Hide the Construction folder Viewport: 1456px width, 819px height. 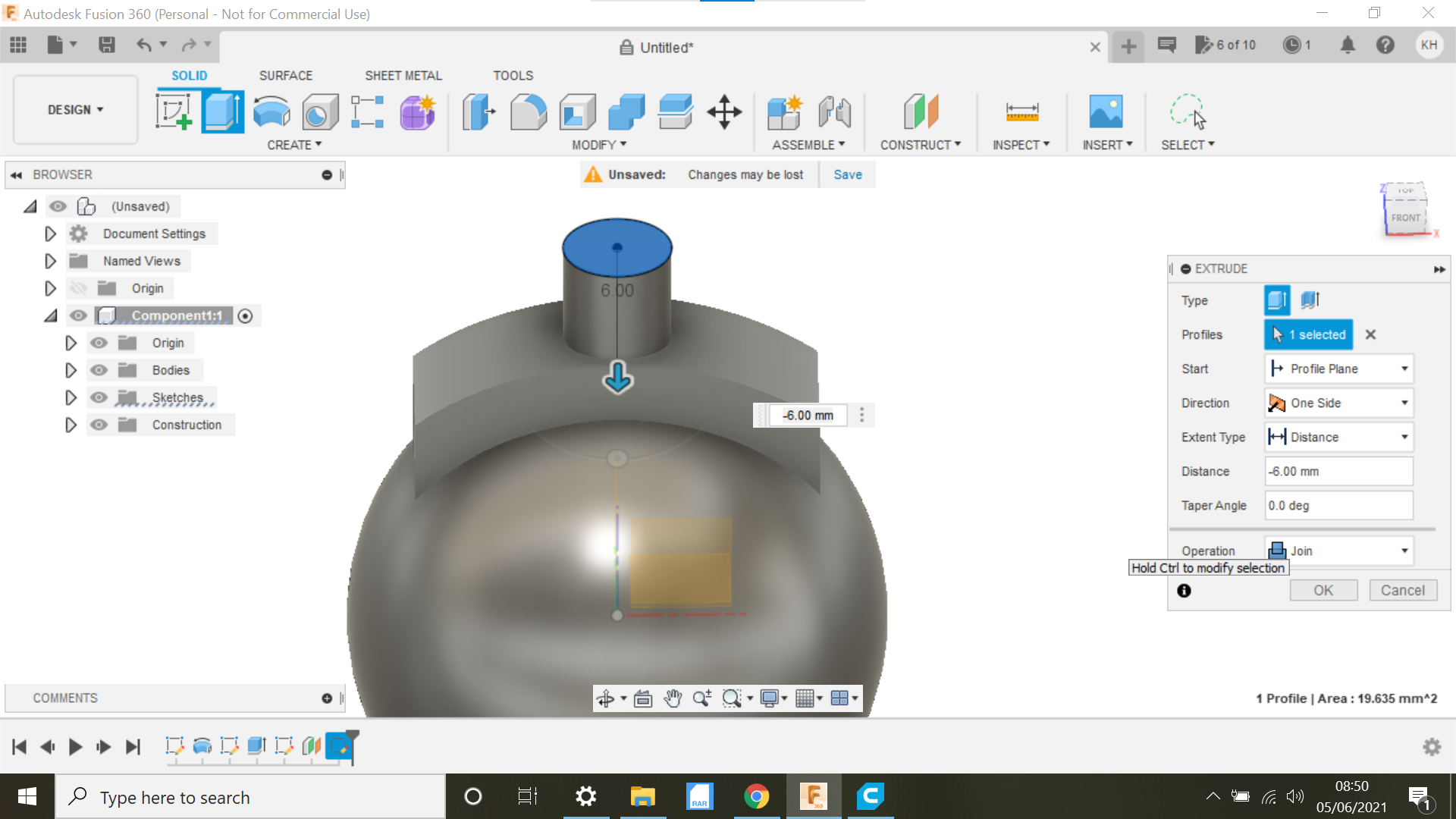click(x=99, y=425)
